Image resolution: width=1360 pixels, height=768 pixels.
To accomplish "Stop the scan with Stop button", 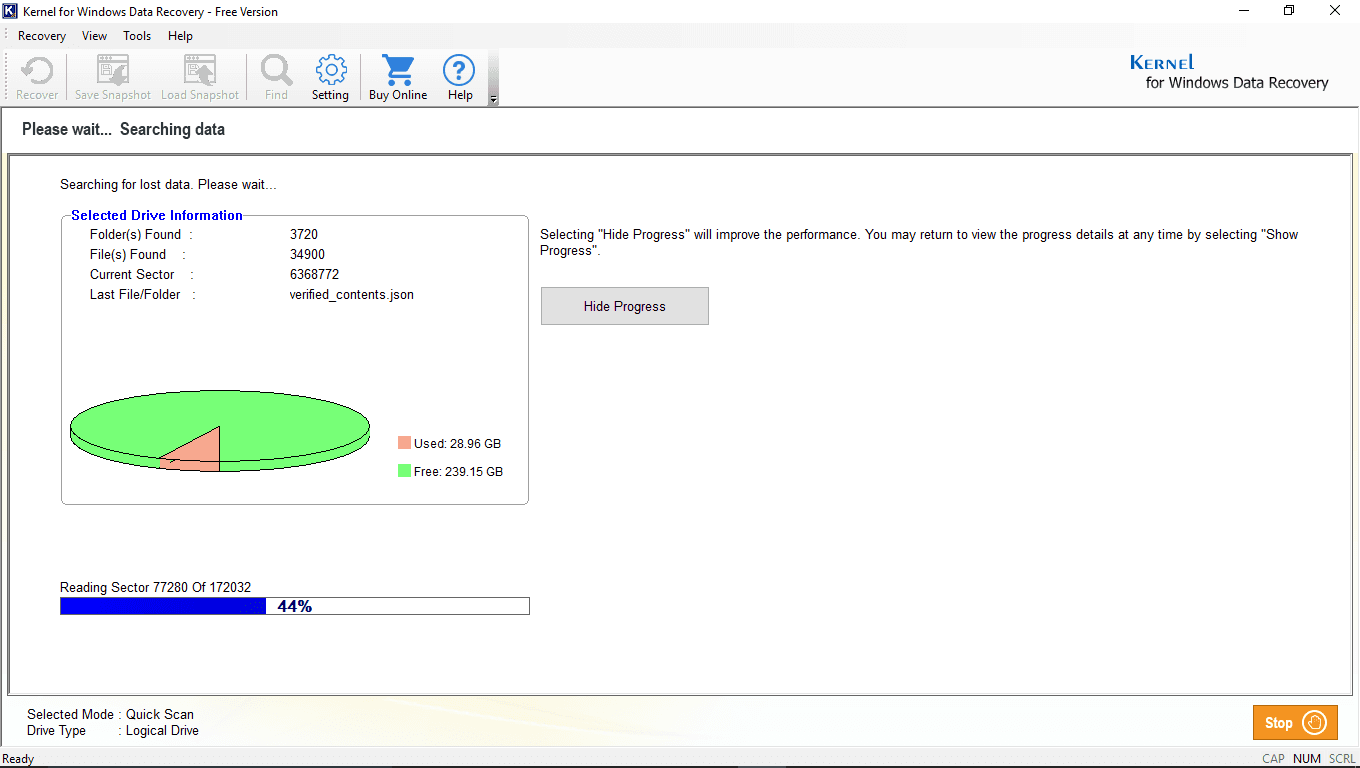I will coord(1294,722).
